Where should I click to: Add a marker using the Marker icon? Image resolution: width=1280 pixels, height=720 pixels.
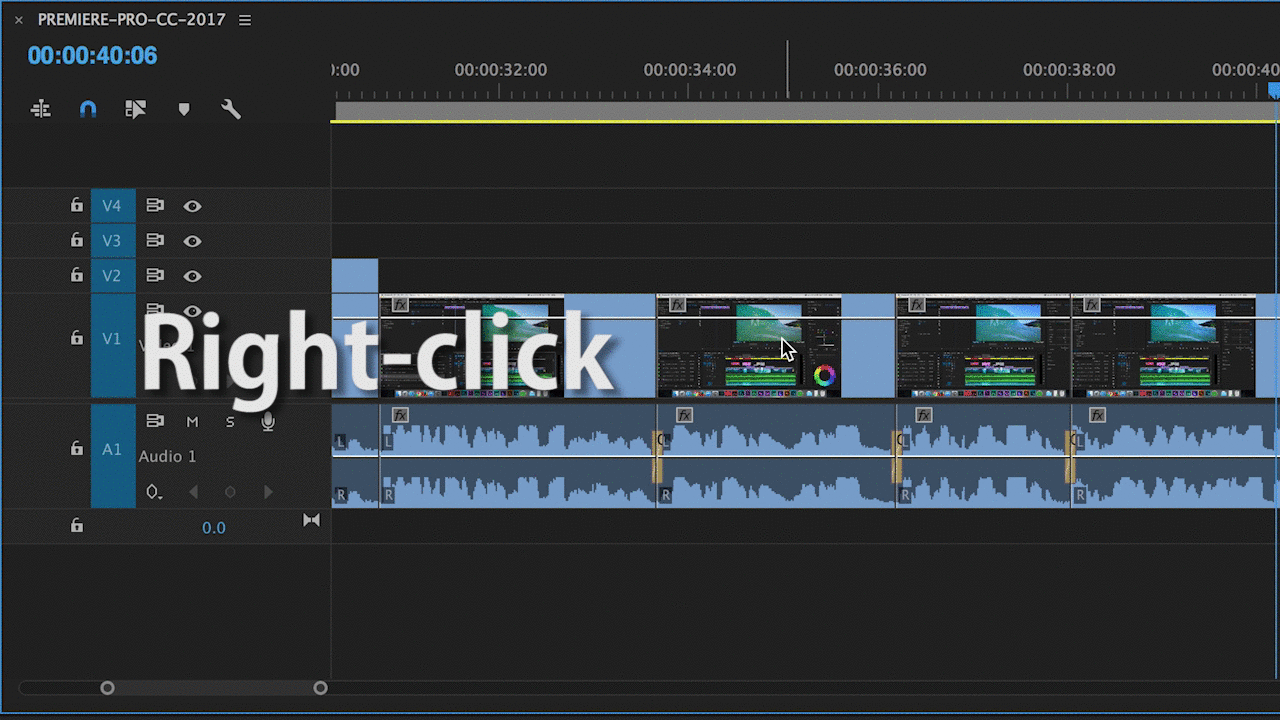[184, 108]
